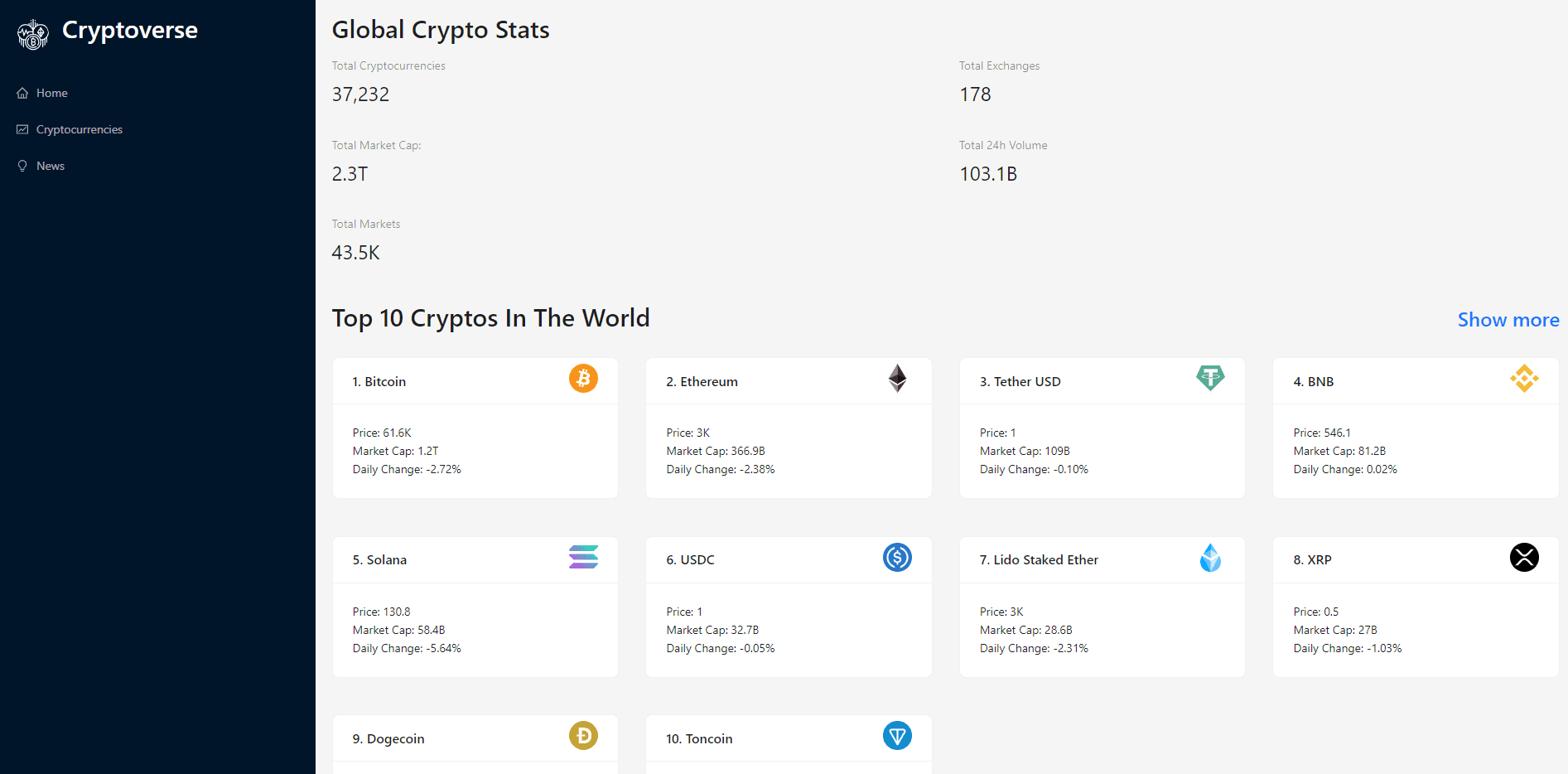Screen dimensions: 1568x774
Task: Click the USDC logo icon
Action: point(897,558)
